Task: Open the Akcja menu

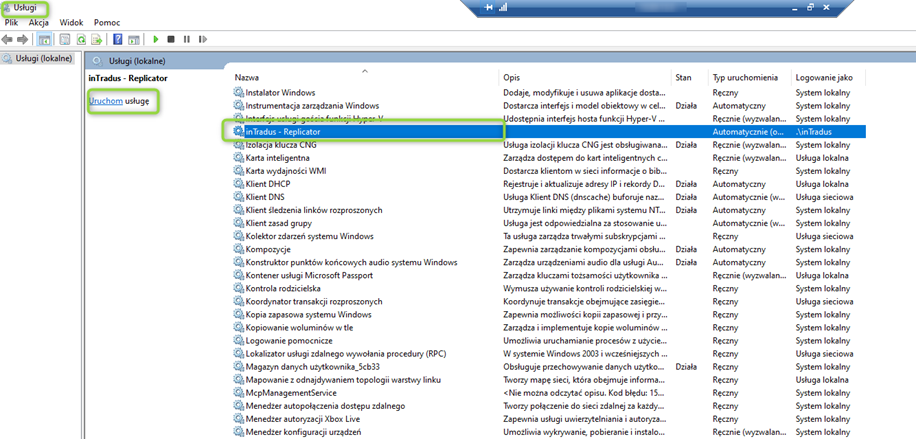Action: (x=39, y=22)
